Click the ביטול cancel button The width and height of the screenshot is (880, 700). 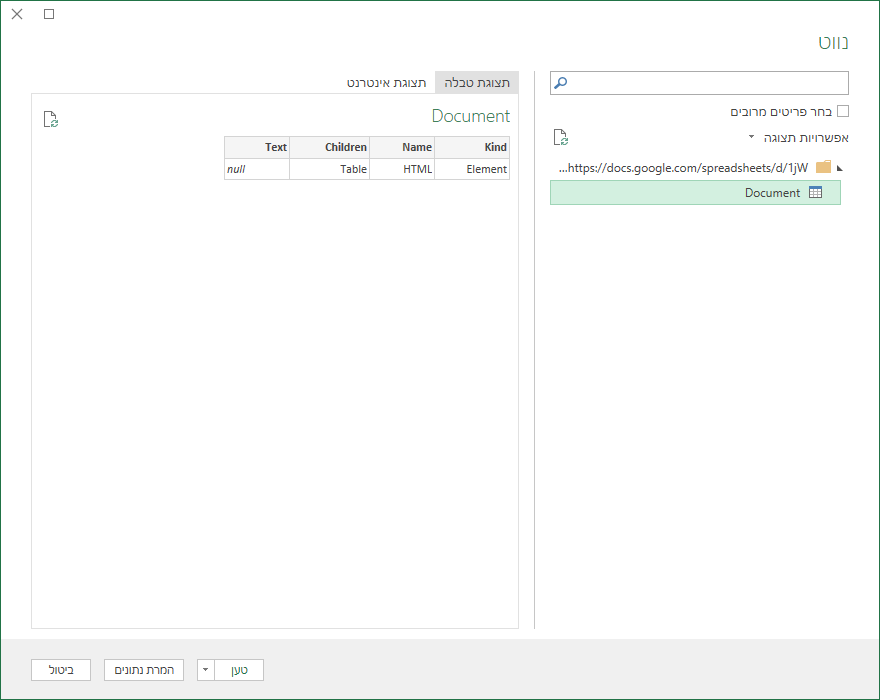(61, 670)
